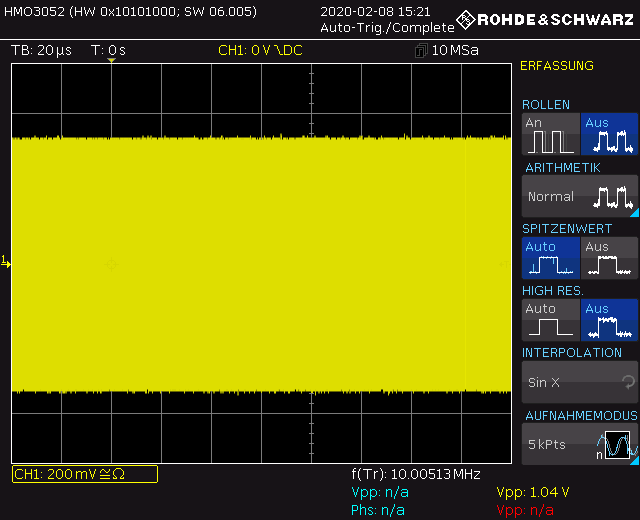Enable High Res. Auto mode

[550, 320]
